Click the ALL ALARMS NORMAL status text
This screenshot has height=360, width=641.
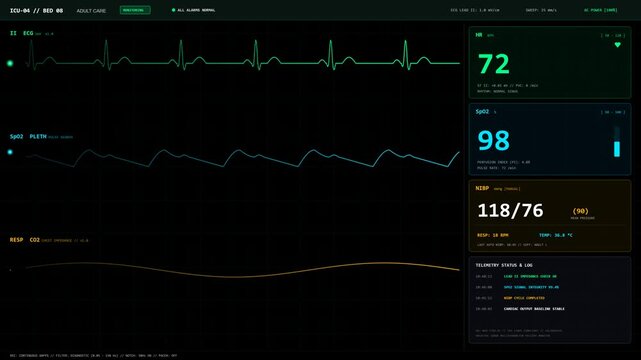[x=196, y=10]
